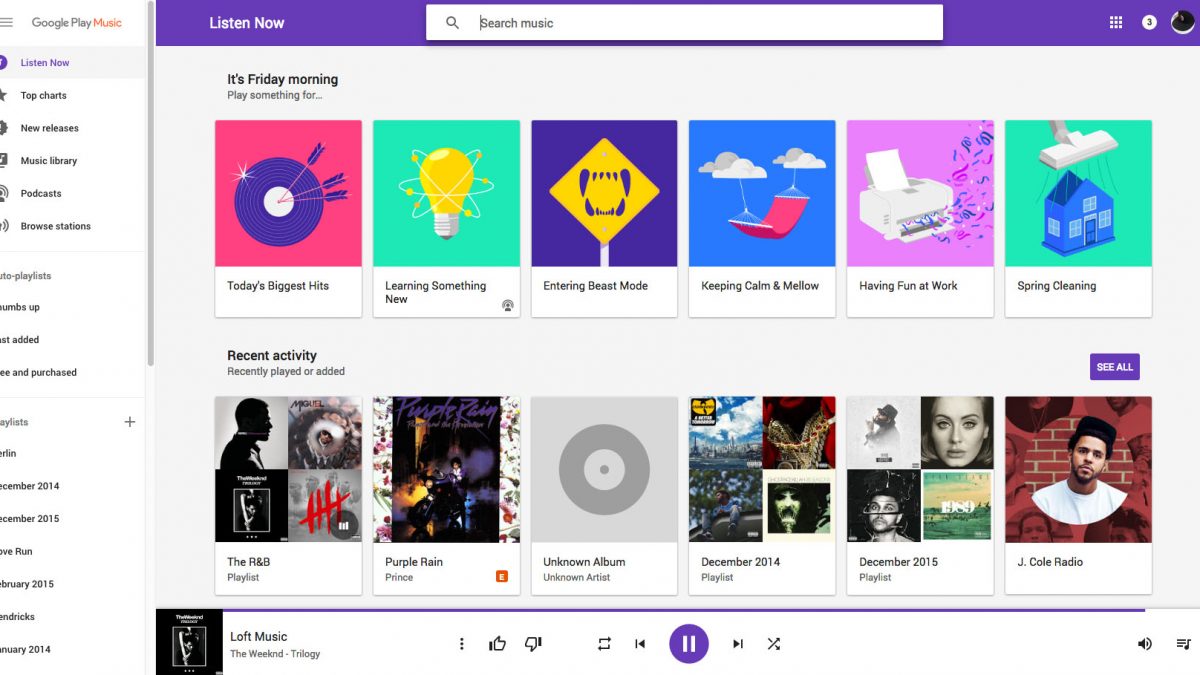Add a new playlist with plus icon

[129, 422]
